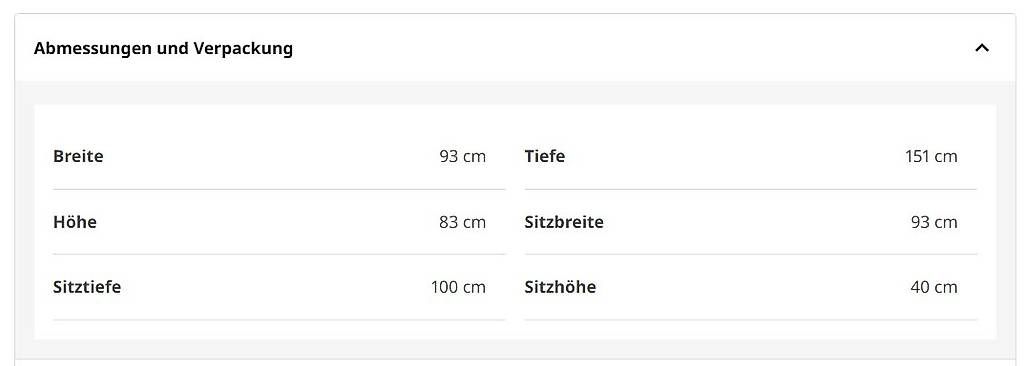Click the 93 cm Sitzbreite value
The height and width of the screenshot is (366, 1024).
tap(934, 222)
